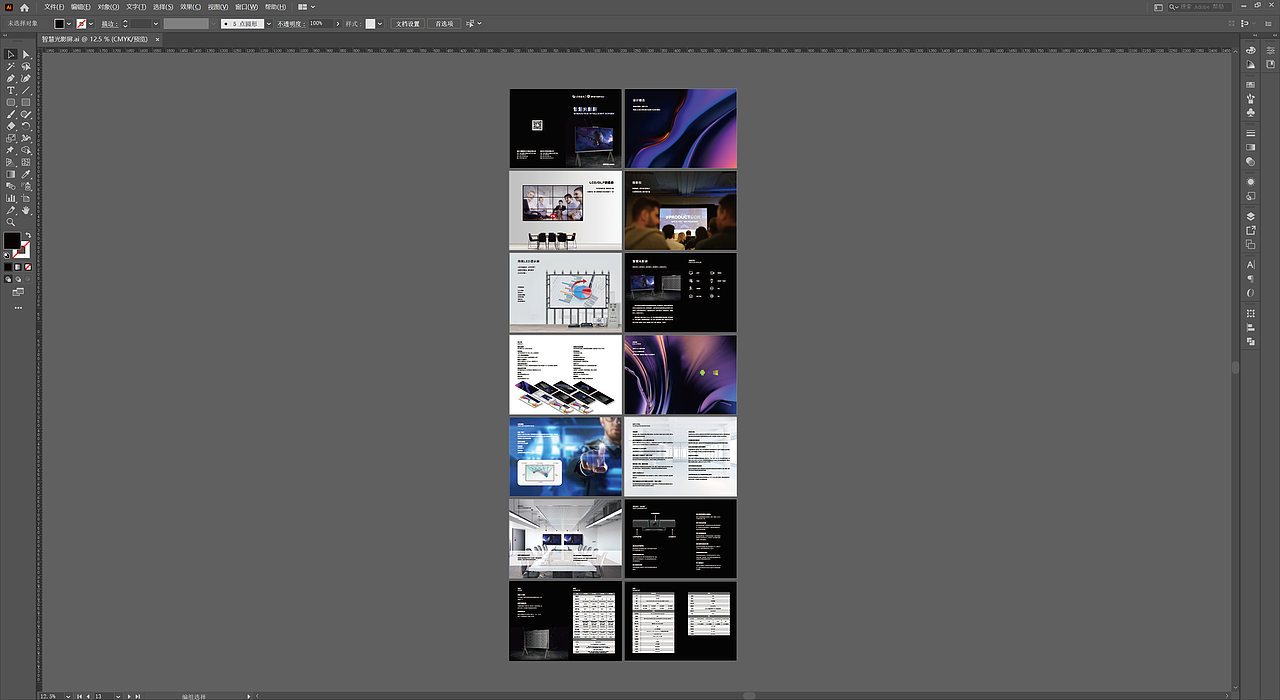
Task: Open brush definition '5 点圆形' dropdown
Action: (x=269, y=23)
